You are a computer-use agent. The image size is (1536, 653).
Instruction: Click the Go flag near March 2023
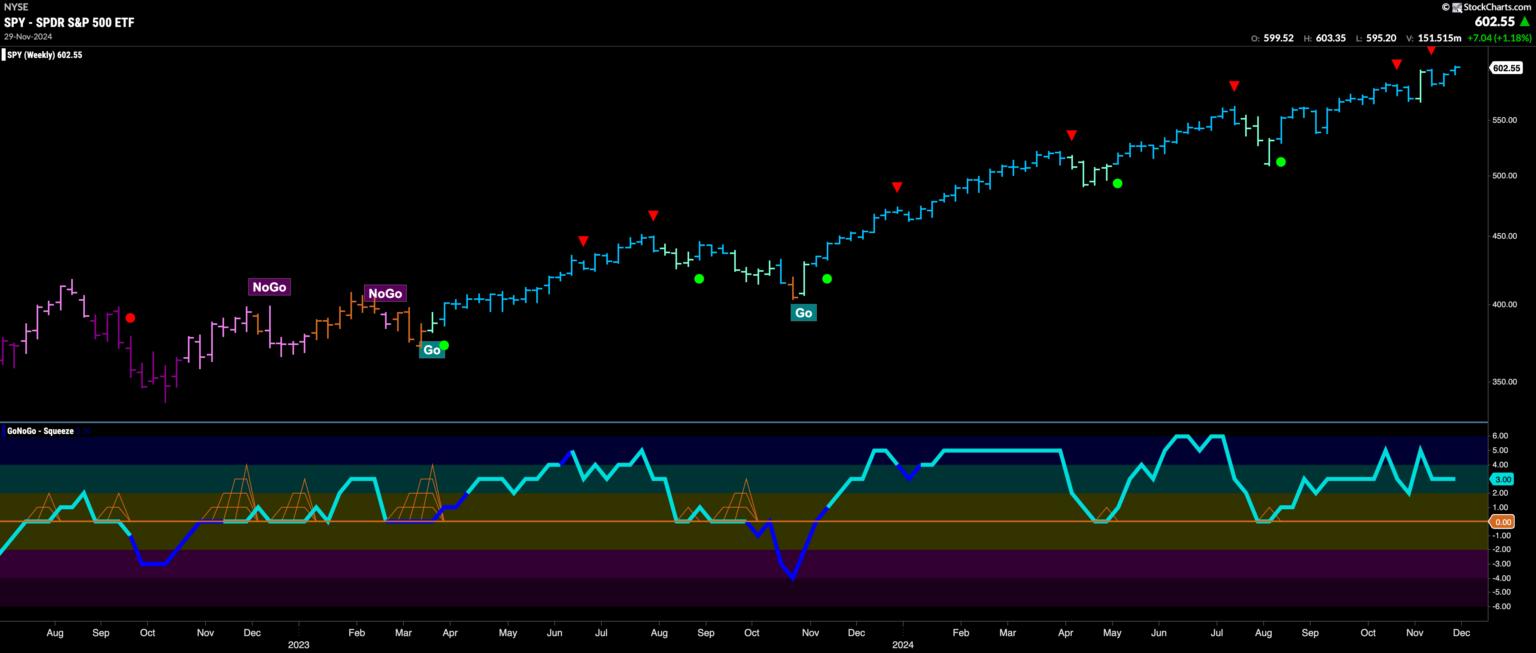(431, 350)
